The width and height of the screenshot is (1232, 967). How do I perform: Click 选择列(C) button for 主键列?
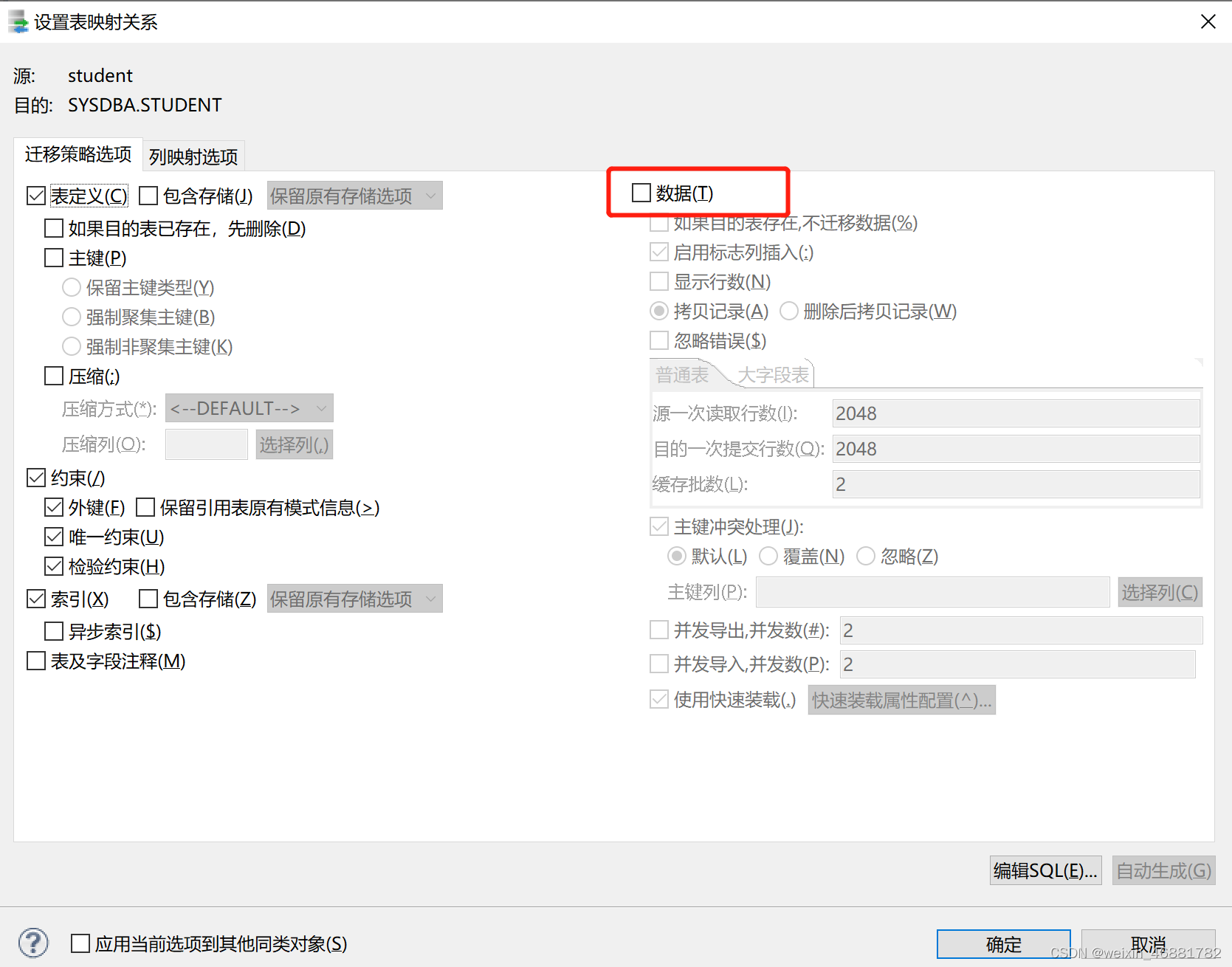1160,592
